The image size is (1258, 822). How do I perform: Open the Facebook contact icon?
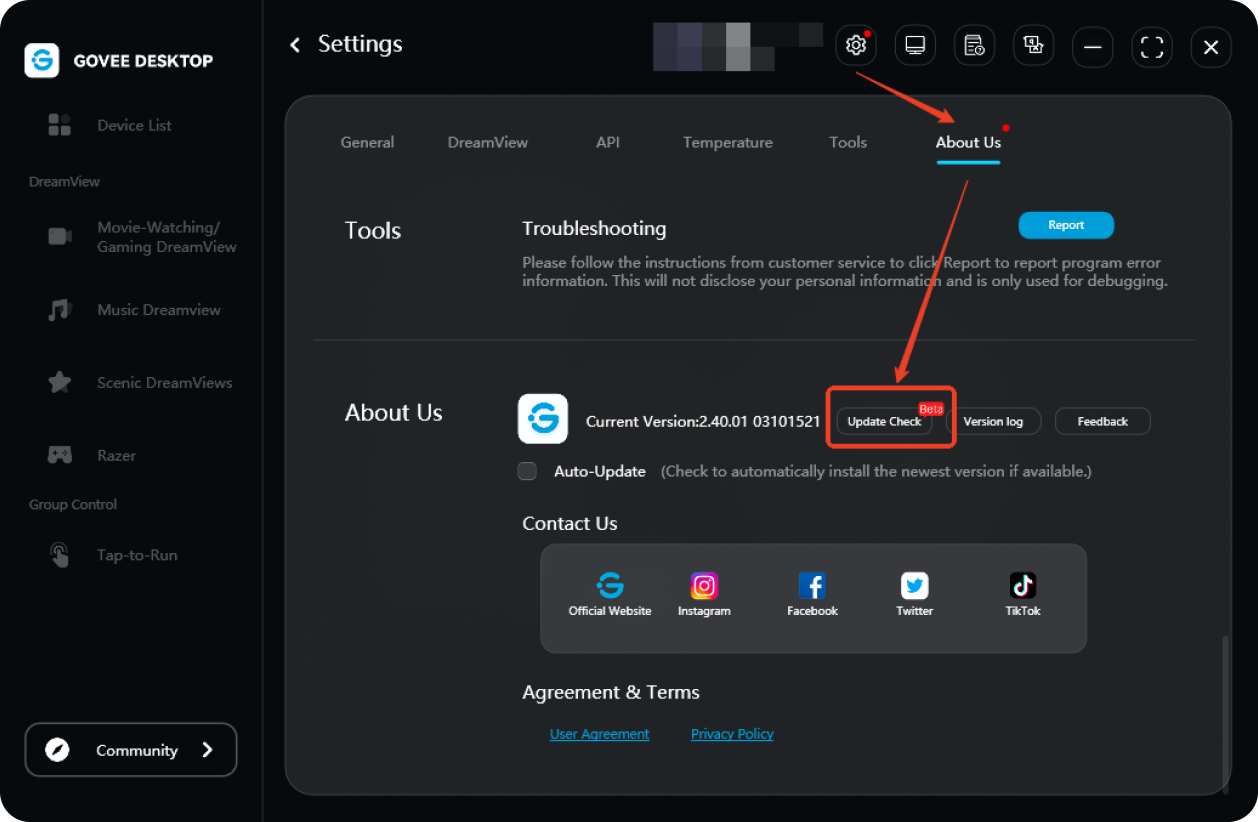[x=812, y=586]
